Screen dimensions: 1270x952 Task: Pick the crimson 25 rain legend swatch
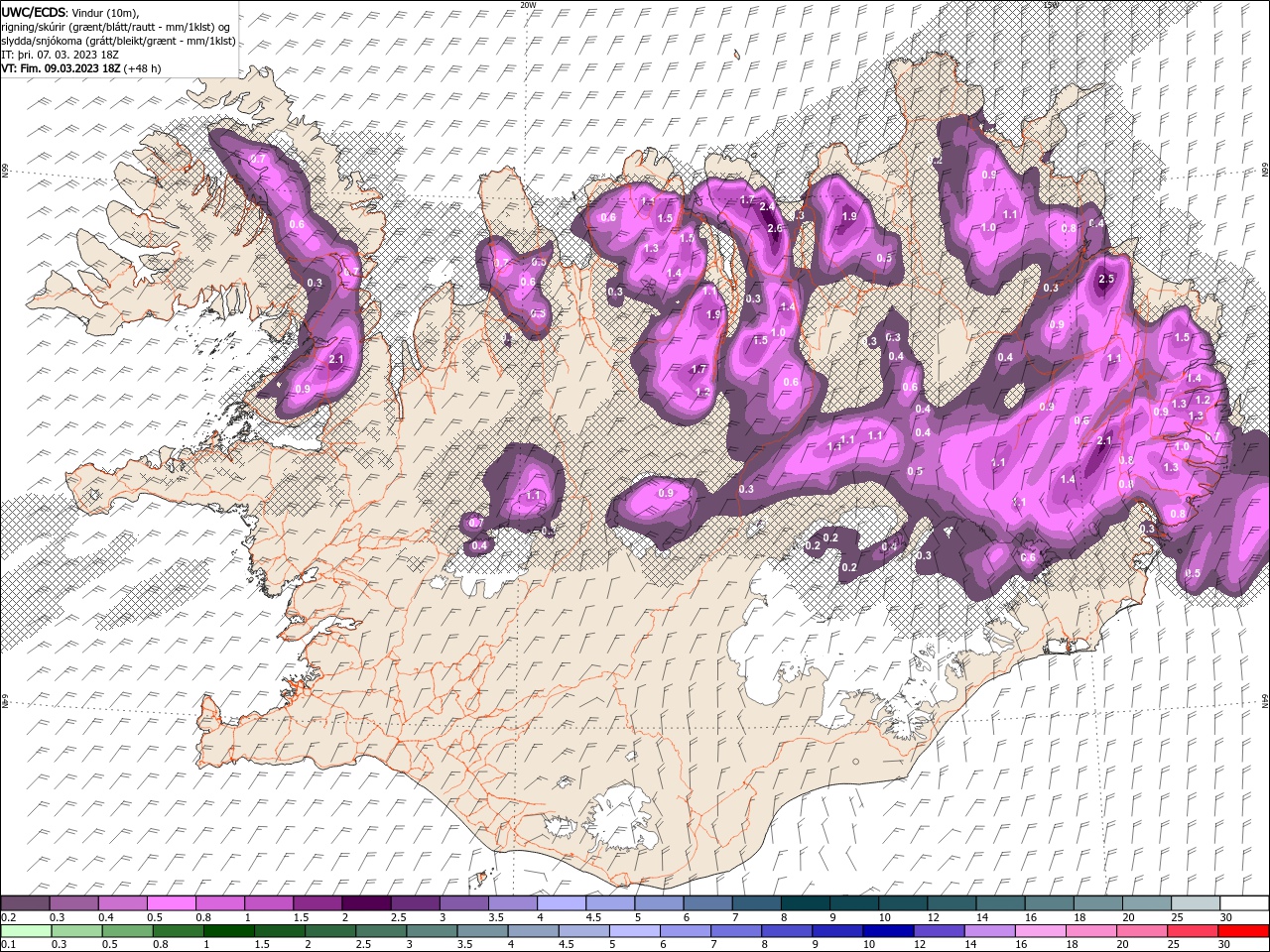click(1192, 931)
